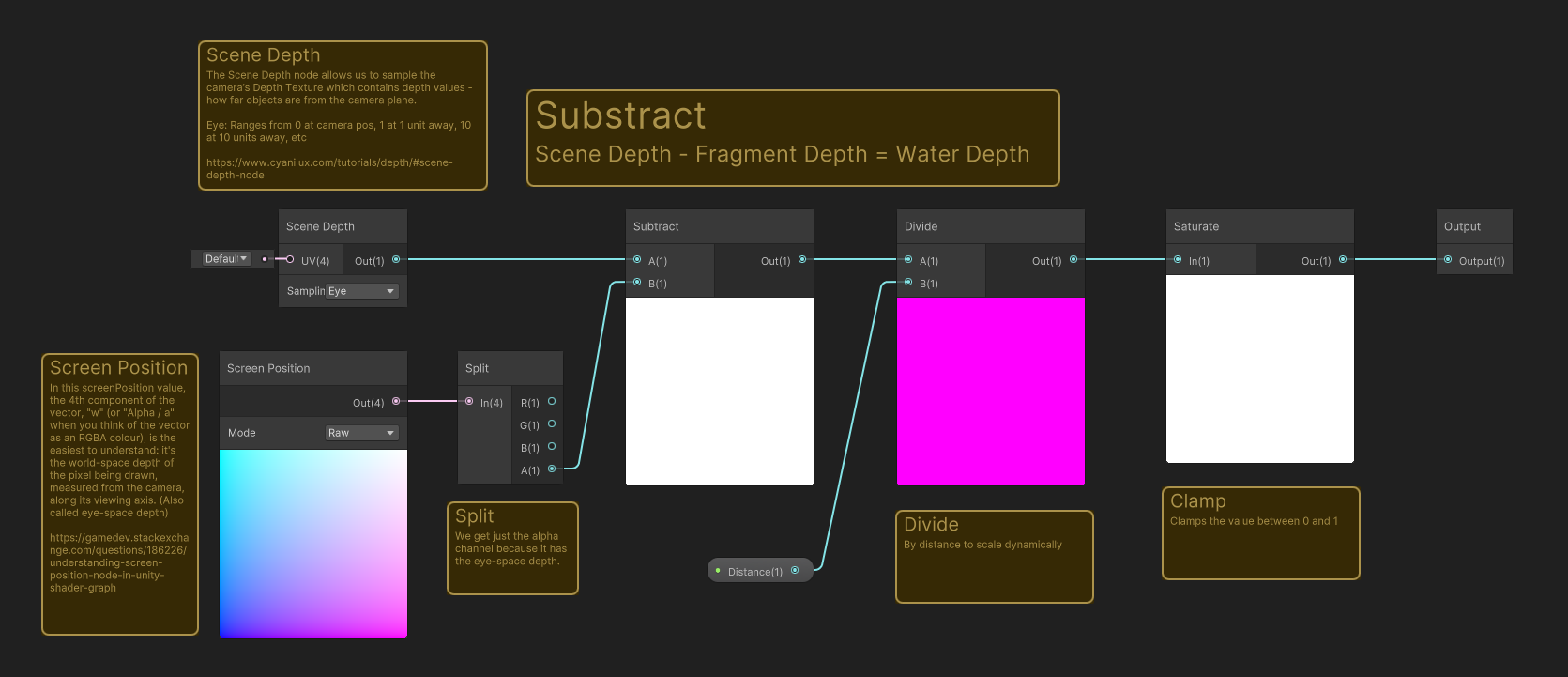The height and width of the screenshot is (677, 1568).
Task: Open gamedev.stackexchange link in Screen Position note
Action: [119, 562]
